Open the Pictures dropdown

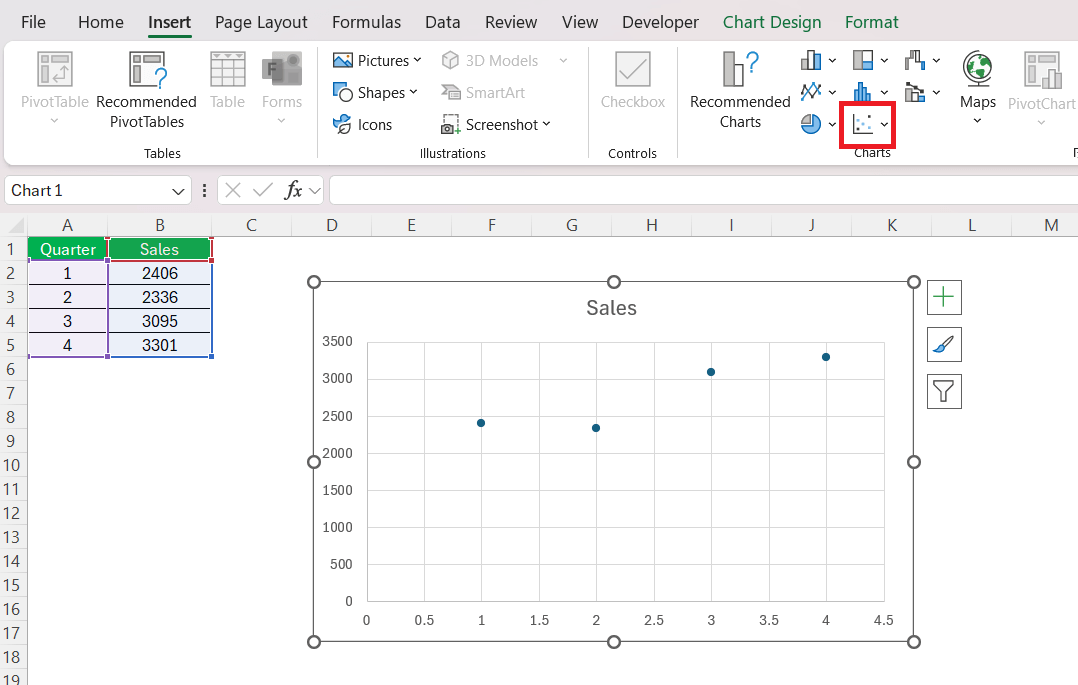tap(377, 61)
